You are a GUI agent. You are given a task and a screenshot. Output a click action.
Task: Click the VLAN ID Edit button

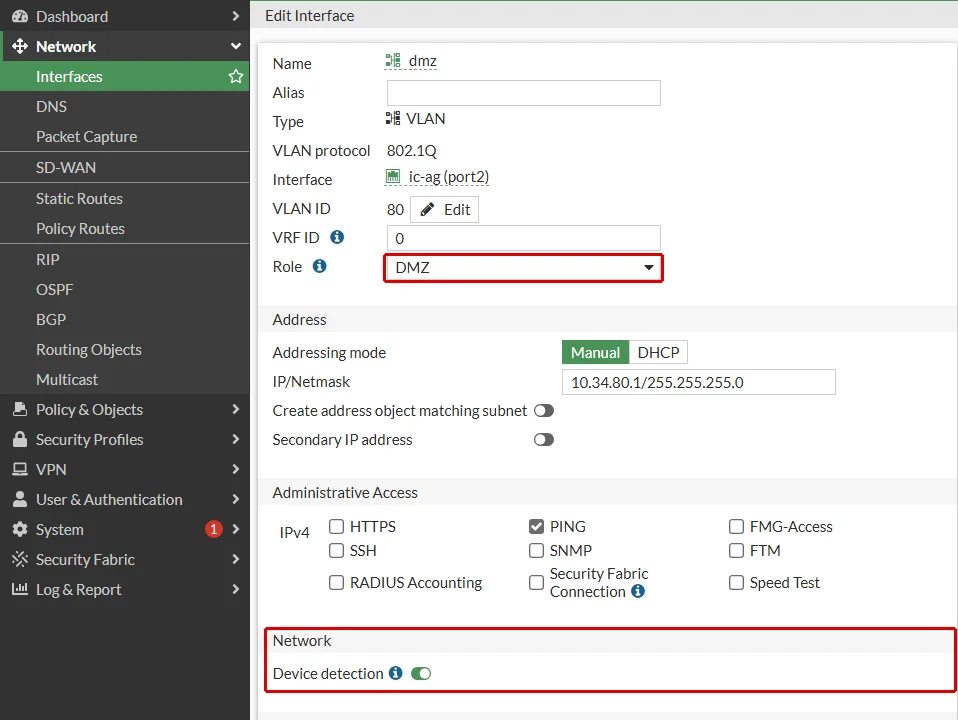445,210
